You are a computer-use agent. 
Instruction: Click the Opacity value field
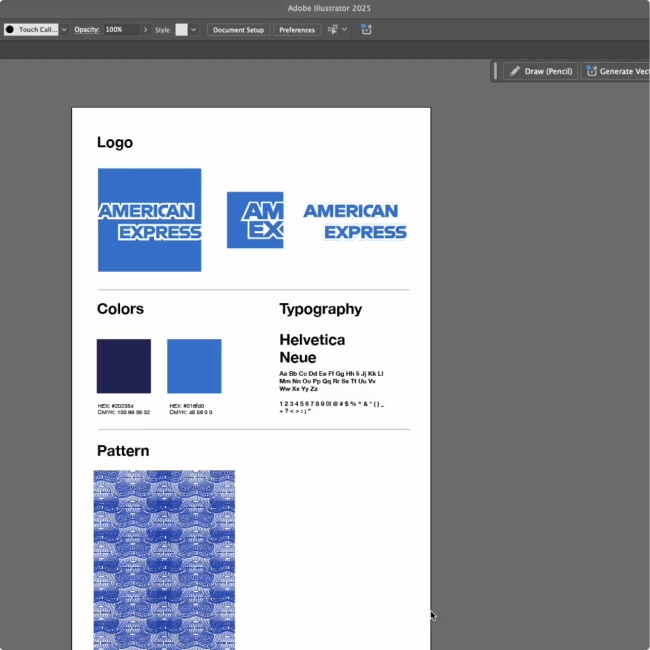click(x=121, y=30)
